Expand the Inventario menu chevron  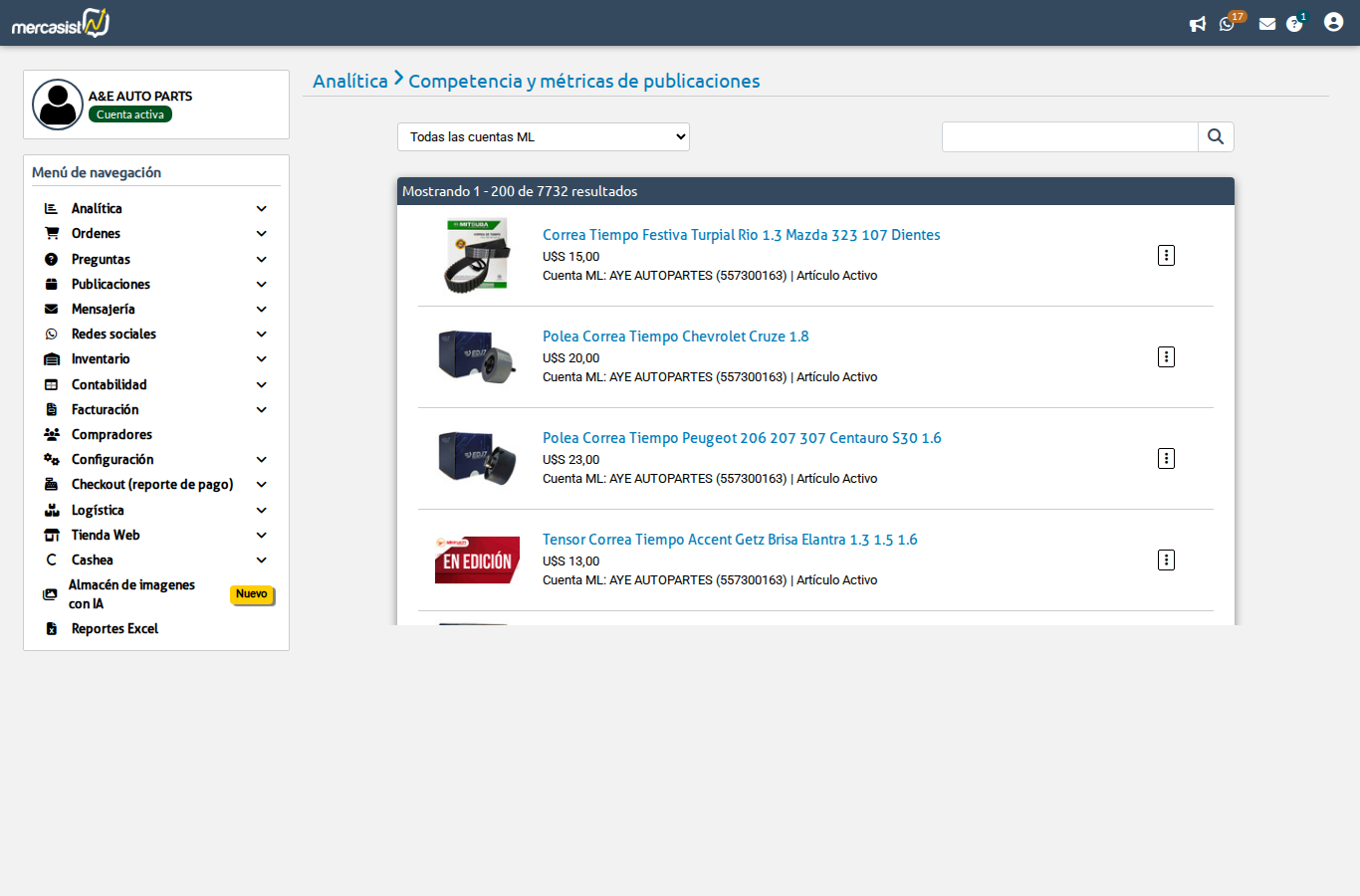pos(261,358)
